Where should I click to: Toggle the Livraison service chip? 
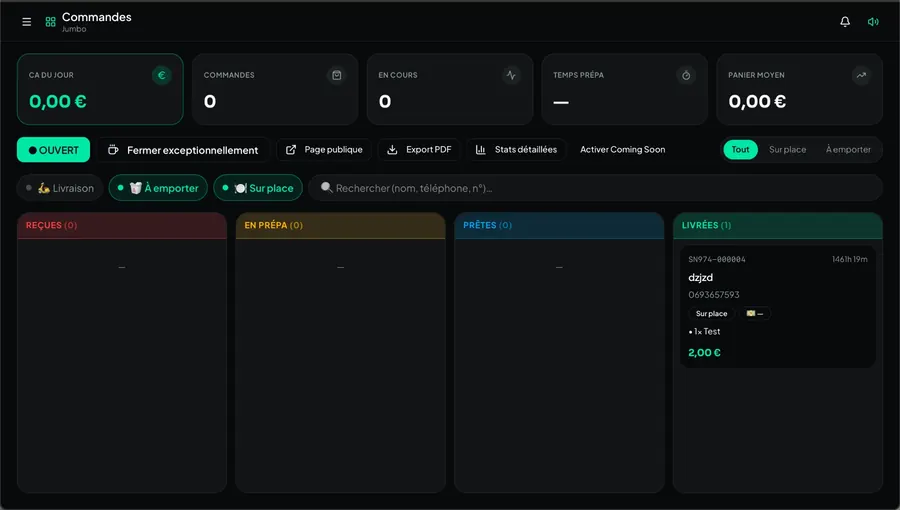pyautogui.click(x=60, y=188)
